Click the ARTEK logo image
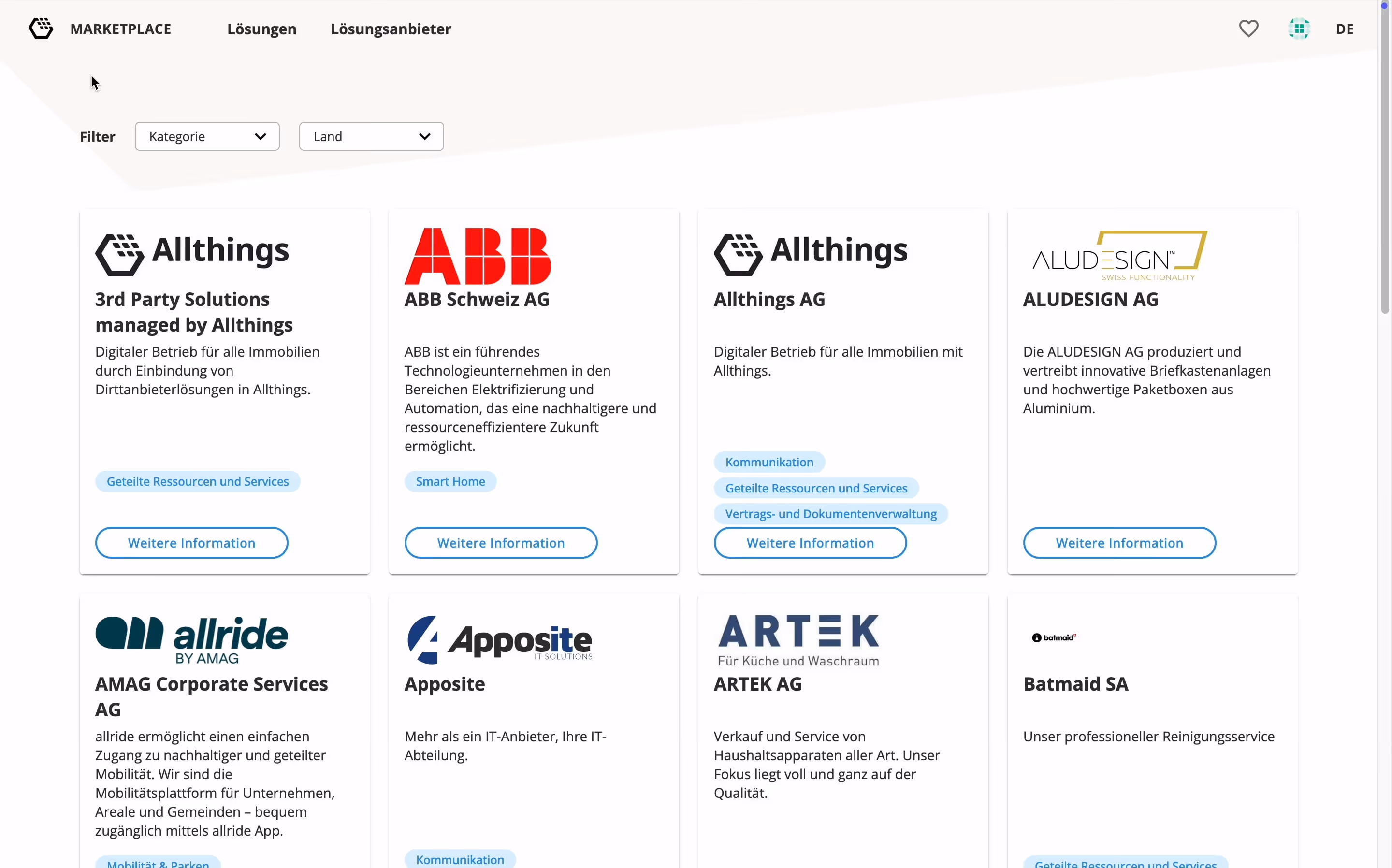This screenshot has width=1392, height=868. pyautogui.click(x=798, y=639)
